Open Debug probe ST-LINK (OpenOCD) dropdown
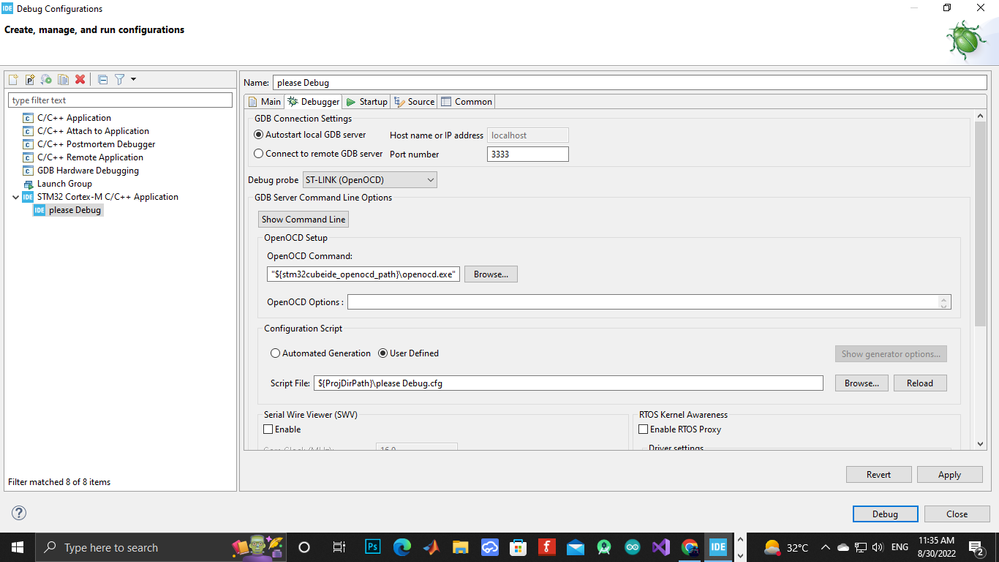Viewport: 999px width, 562px height. [x=370, y=180]
